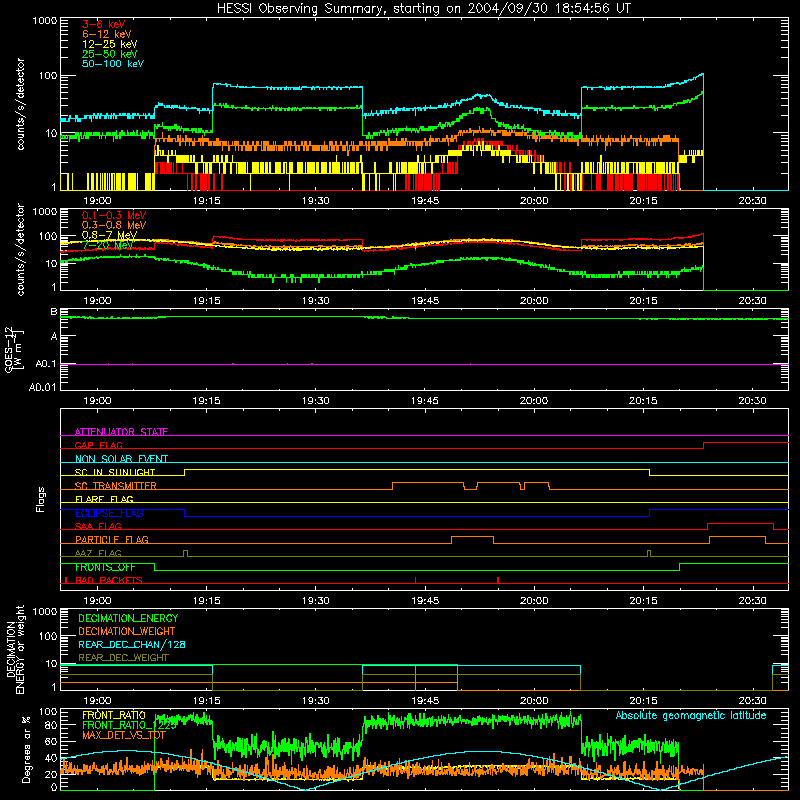Click the vertical "Flags" axis title
This screenshot has height=800, width=800.
pyautogui.click(x=41, y=499)
